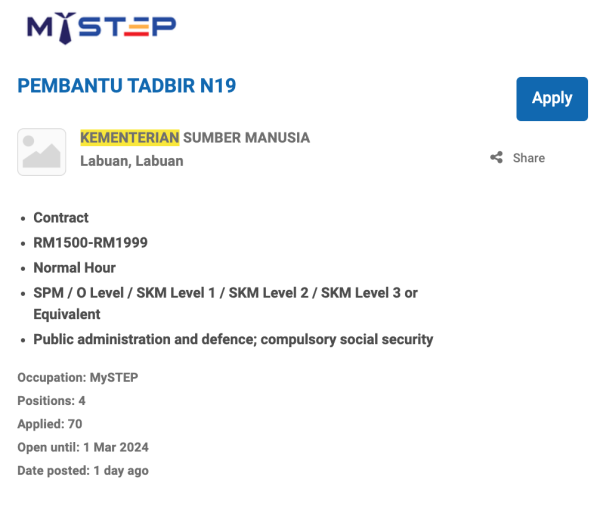Click the MySTEP logo
600x513 pixels.
pyautogui.click(x=101, y=28)
